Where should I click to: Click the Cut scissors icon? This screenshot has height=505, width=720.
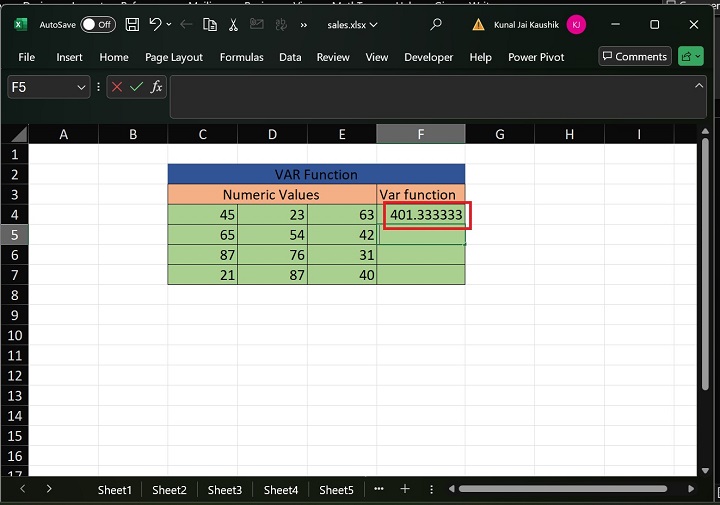[x=233, y=24]
